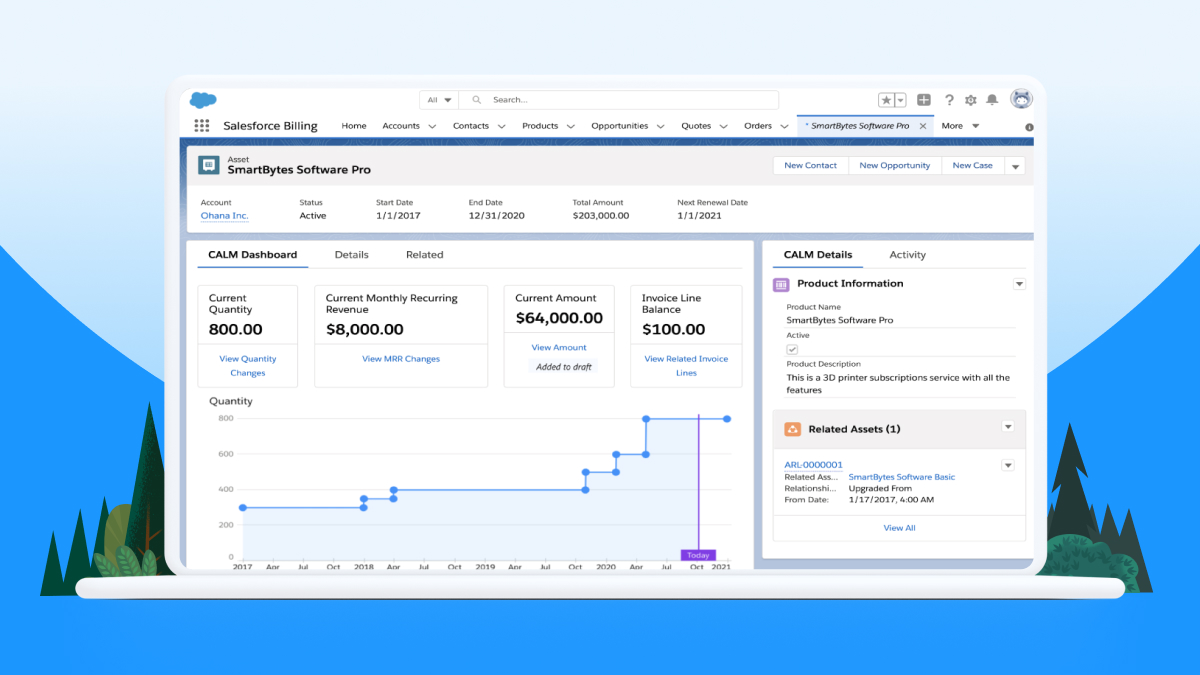Open the Ohana Inc. account link
Screen dimensions: 1200x675
[x=223, y=215]
